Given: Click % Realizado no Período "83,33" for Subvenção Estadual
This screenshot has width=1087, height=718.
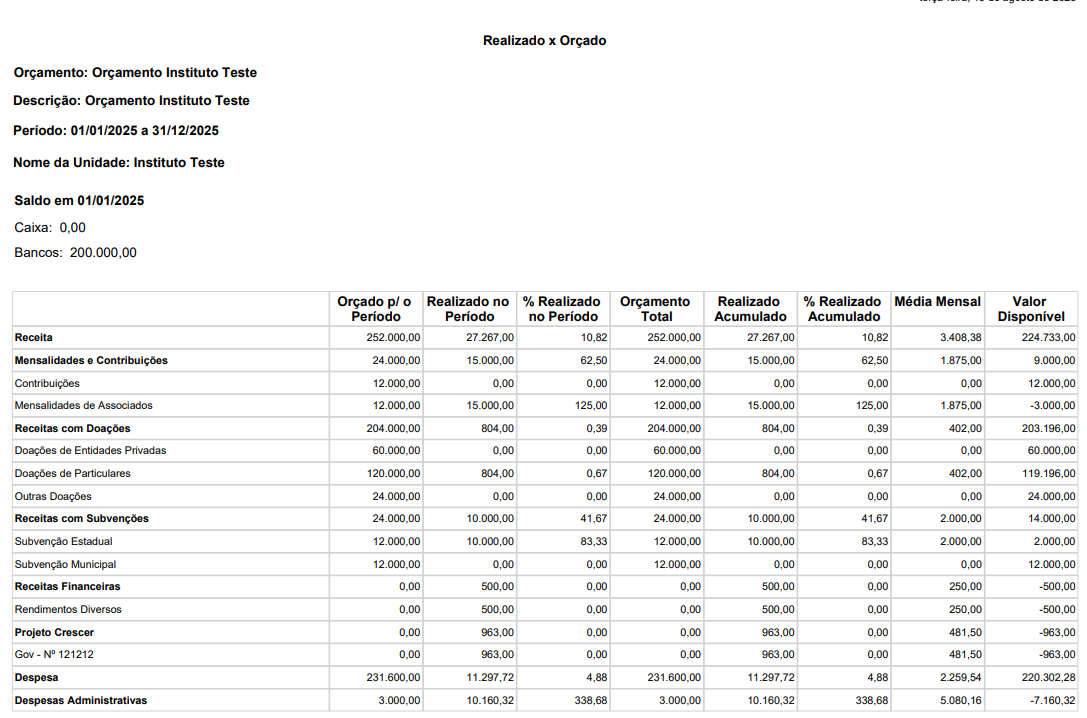Looking at the screenshot, I should (x=593, y=541).
